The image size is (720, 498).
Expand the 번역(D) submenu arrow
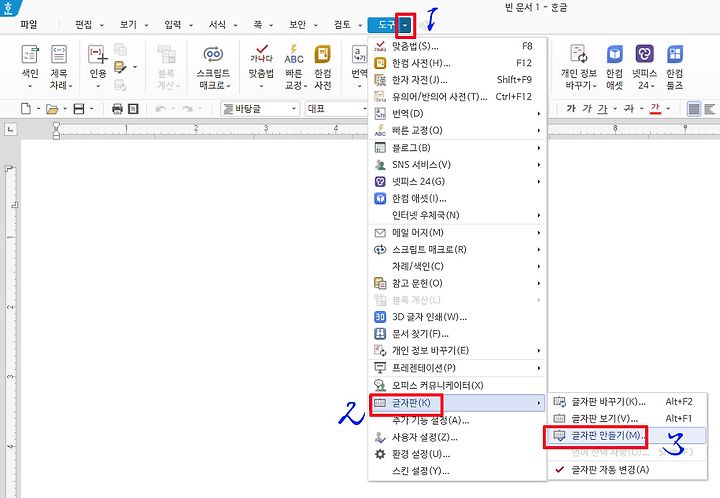click(x=539, y=113)
